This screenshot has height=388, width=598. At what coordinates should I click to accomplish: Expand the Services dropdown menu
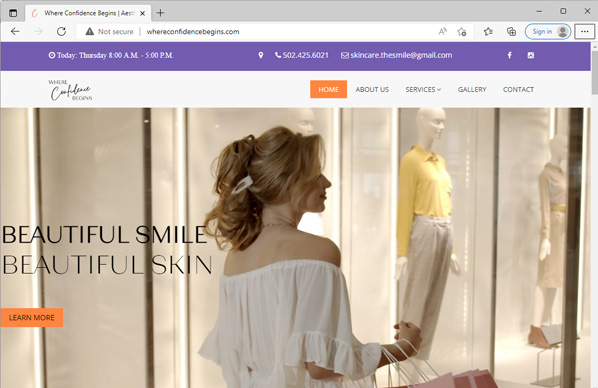[423, 90]
